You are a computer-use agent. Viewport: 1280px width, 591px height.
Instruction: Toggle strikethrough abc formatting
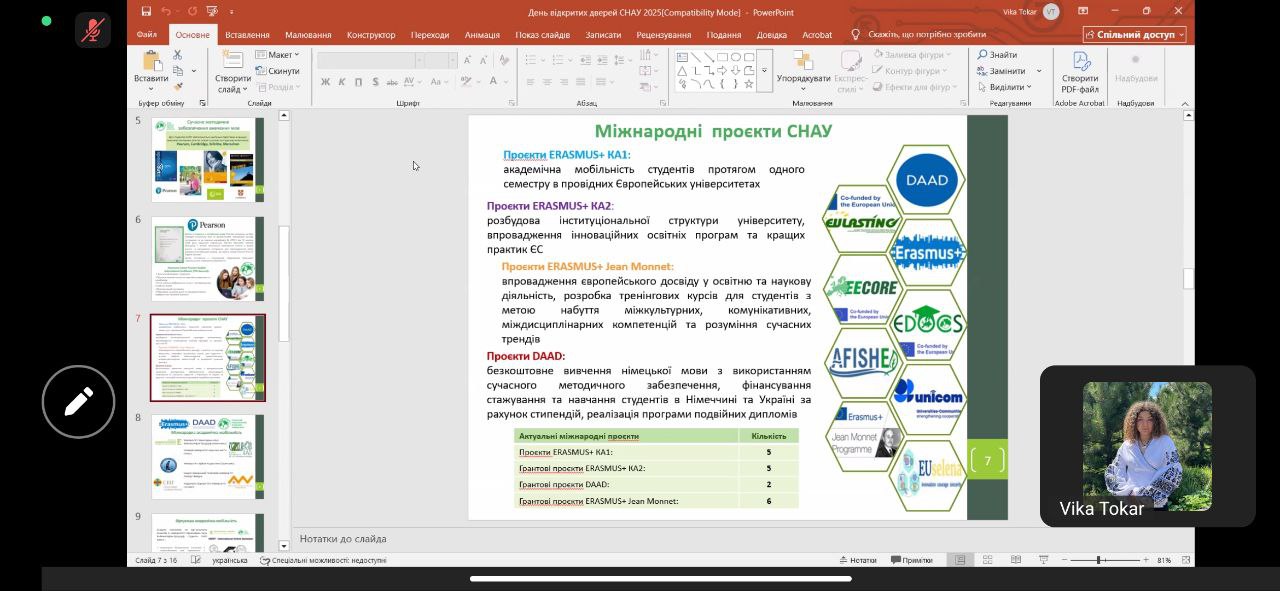tap(390, 82)
